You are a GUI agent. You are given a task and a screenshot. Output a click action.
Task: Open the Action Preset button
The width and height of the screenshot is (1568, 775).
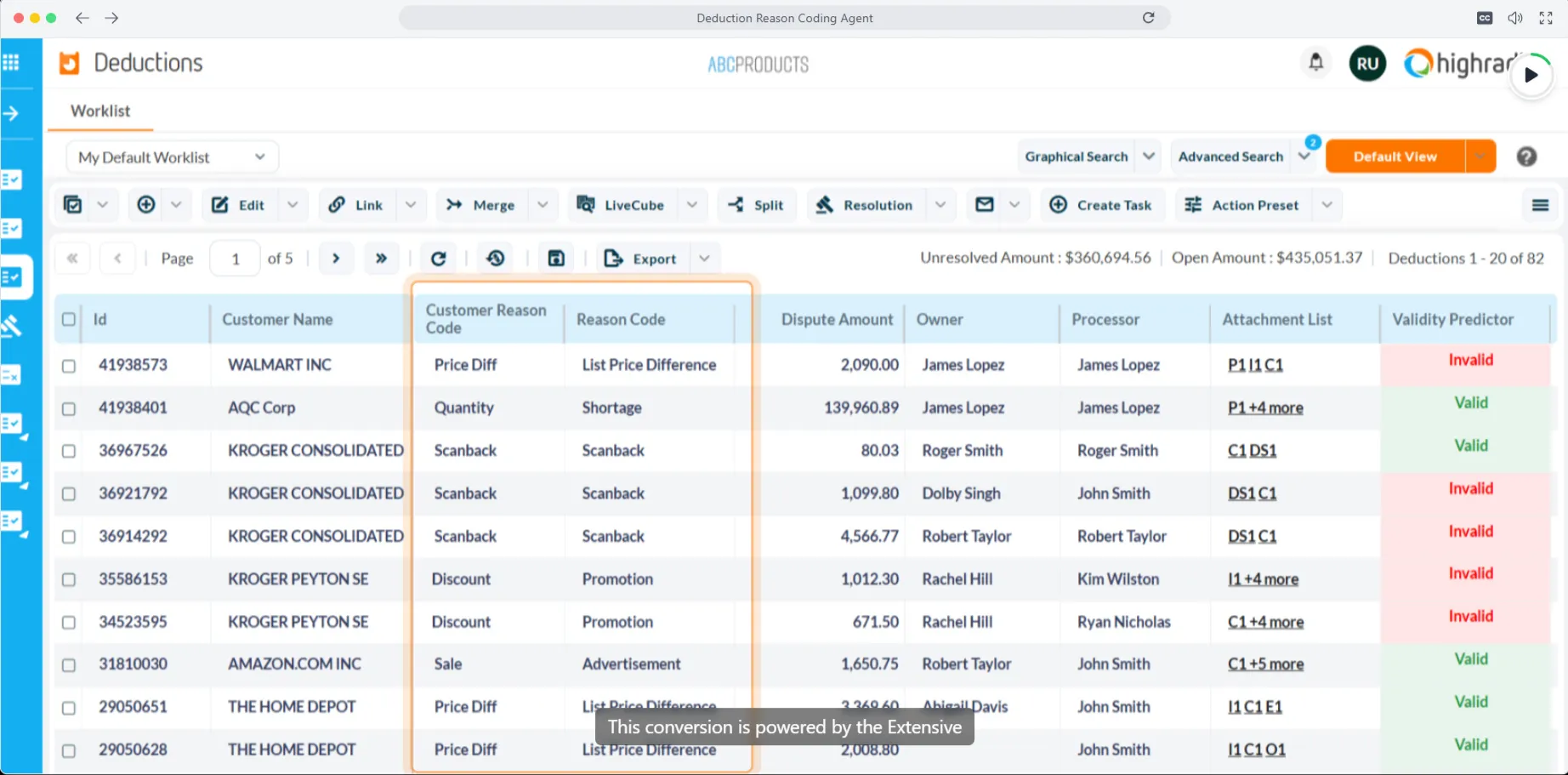[1243, 205]
